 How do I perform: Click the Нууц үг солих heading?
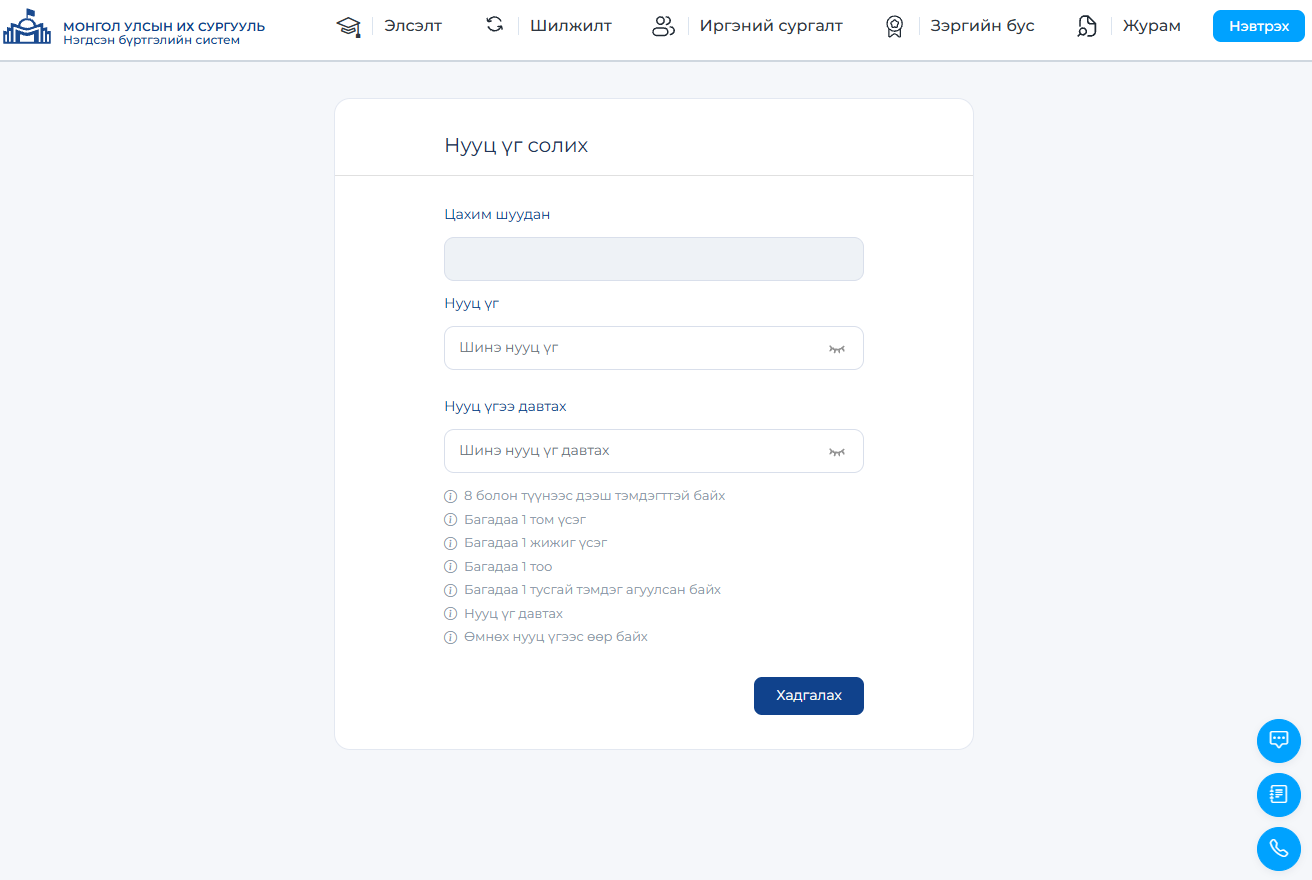(516, 145)
